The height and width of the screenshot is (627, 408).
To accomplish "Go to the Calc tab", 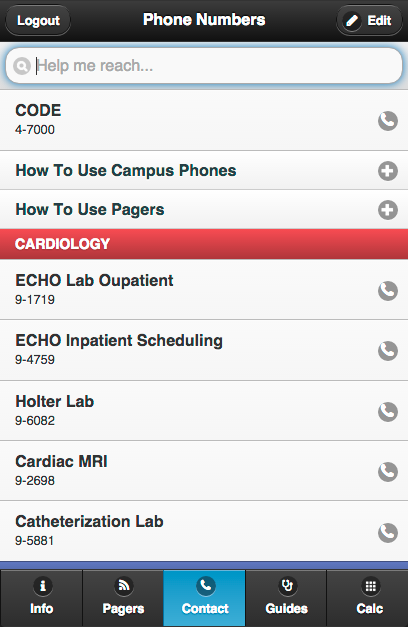I will (x=368, y=598).
